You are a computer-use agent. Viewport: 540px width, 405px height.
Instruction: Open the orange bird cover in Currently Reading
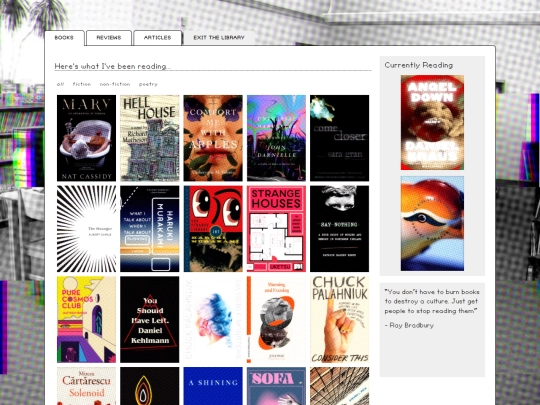tap(432, 224)
